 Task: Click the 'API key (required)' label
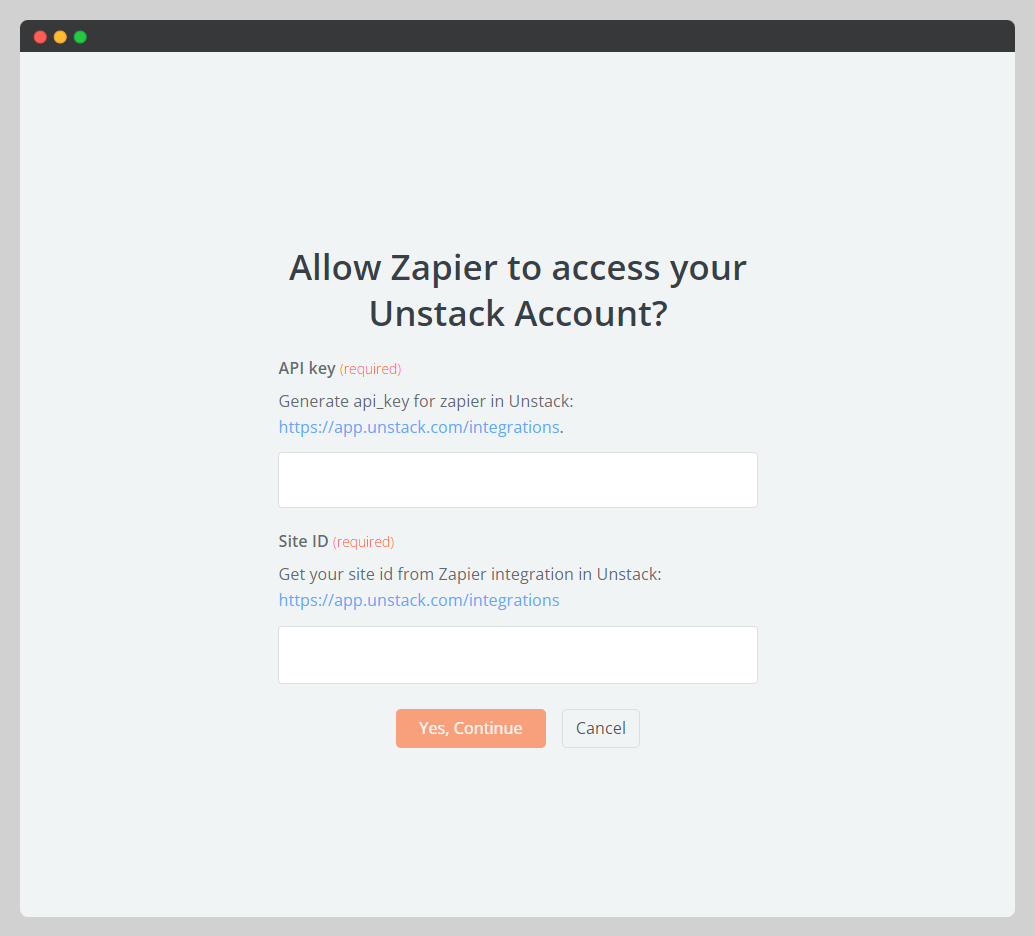click(x=339, y=368)
